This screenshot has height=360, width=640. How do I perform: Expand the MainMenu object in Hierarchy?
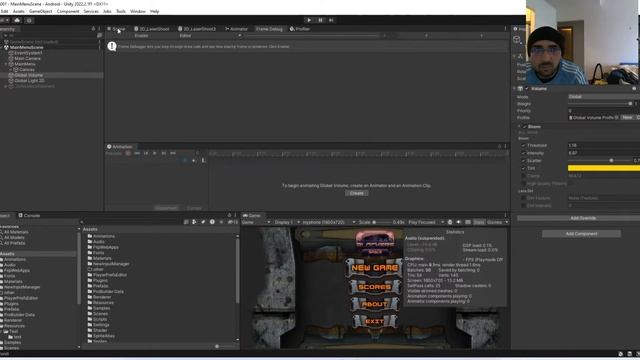coord(6,64)
